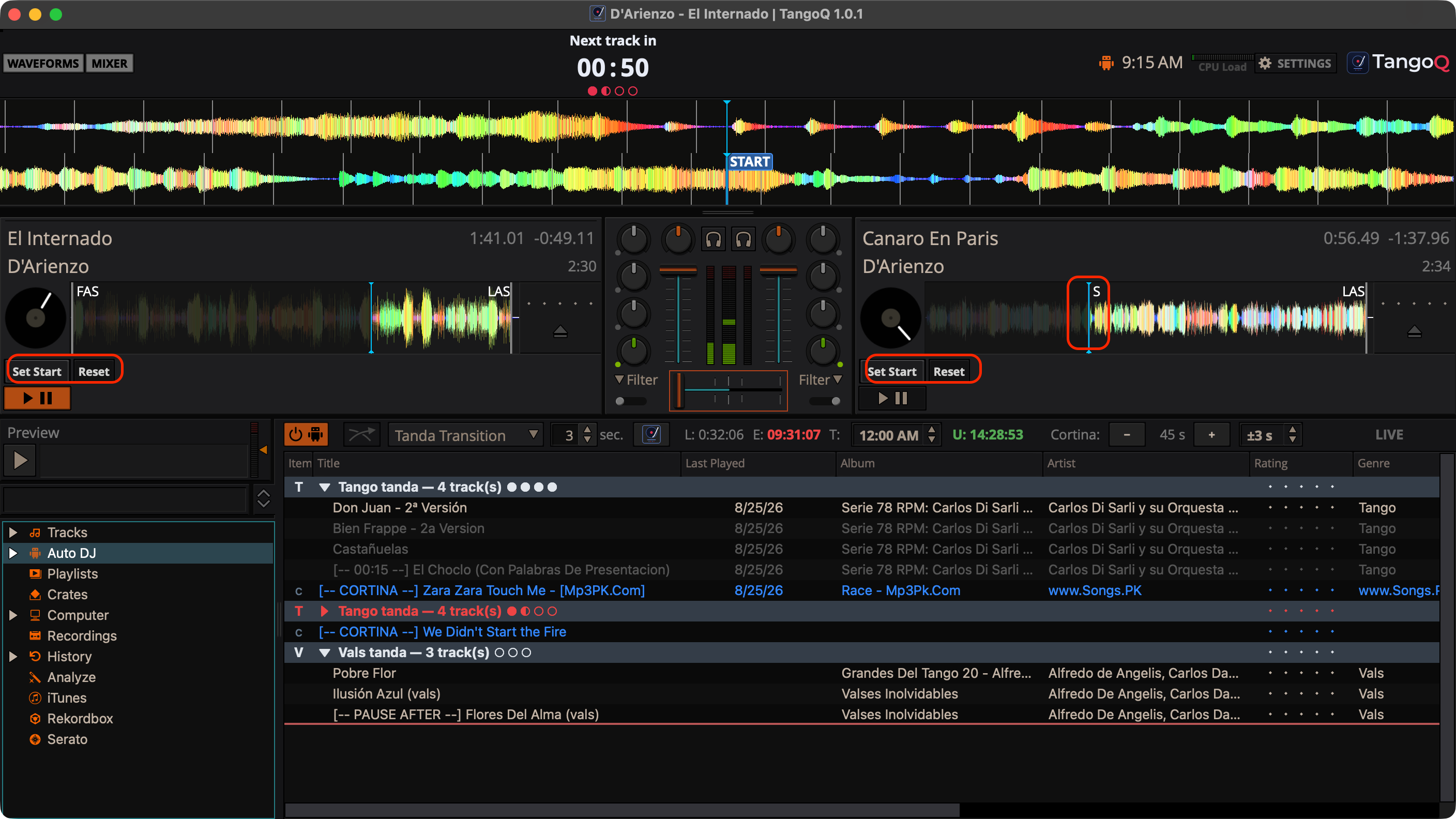This screenshot has width=1456, height=819.
Task: Toggle the MIXER view button
Action: [109, 63]
